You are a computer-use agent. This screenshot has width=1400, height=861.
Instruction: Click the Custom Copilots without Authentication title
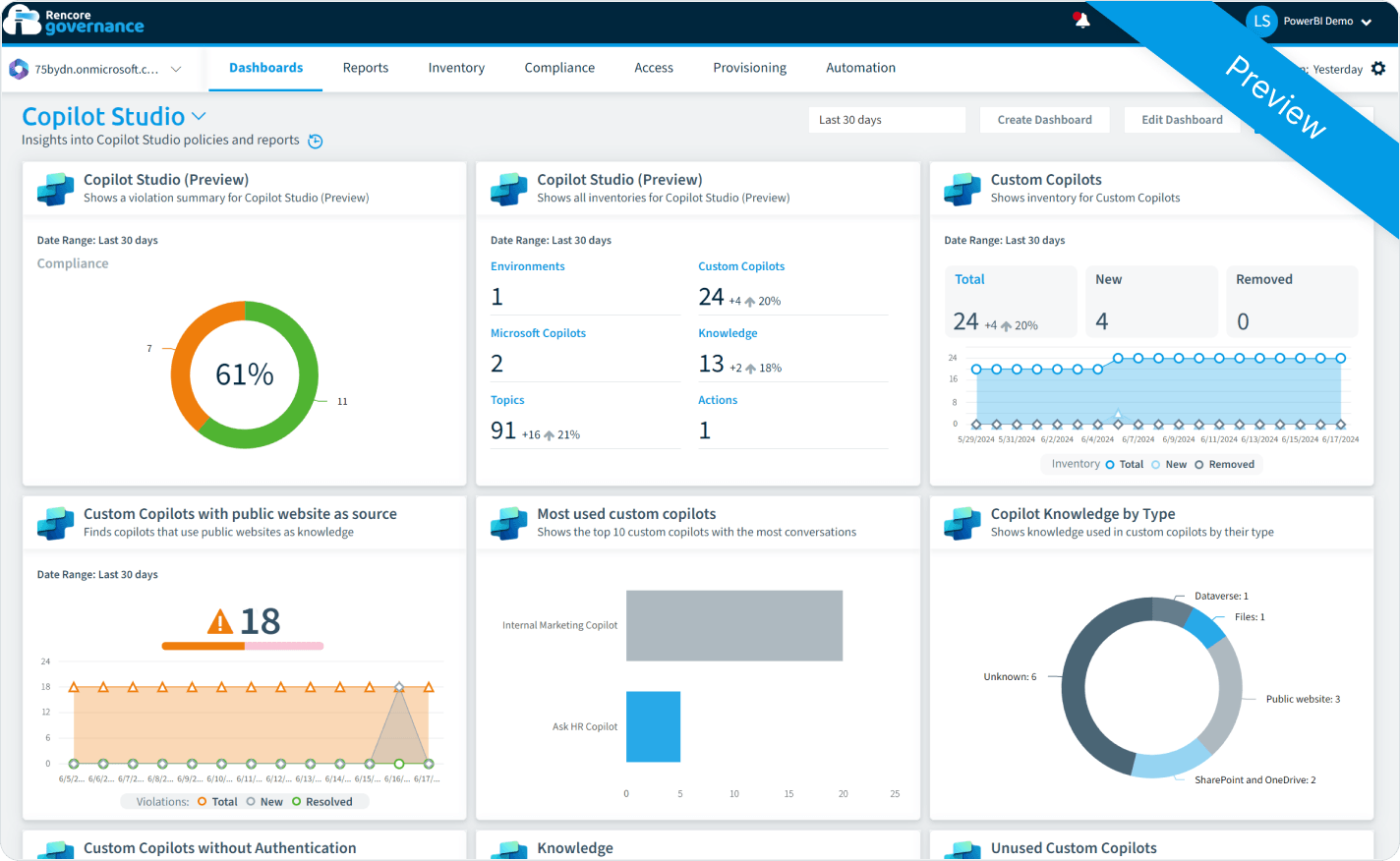tap(219, 847)
